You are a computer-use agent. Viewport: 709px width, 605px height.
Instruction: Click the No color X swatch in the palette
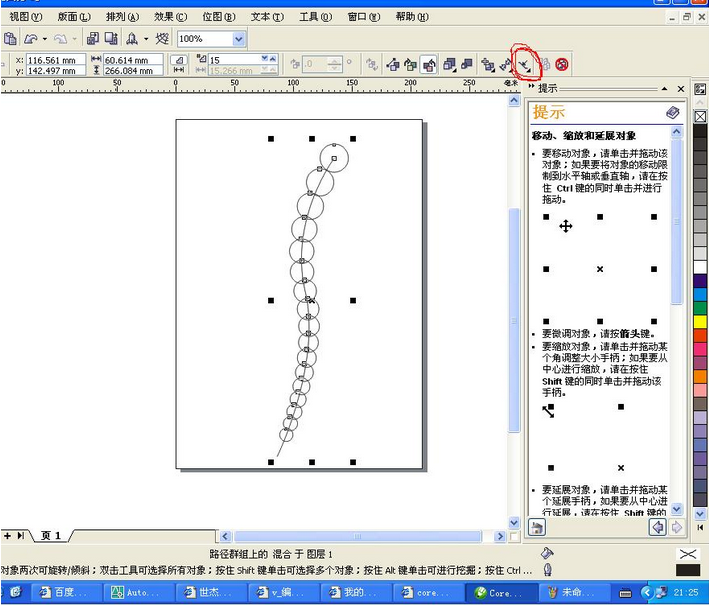coord(700,117)
